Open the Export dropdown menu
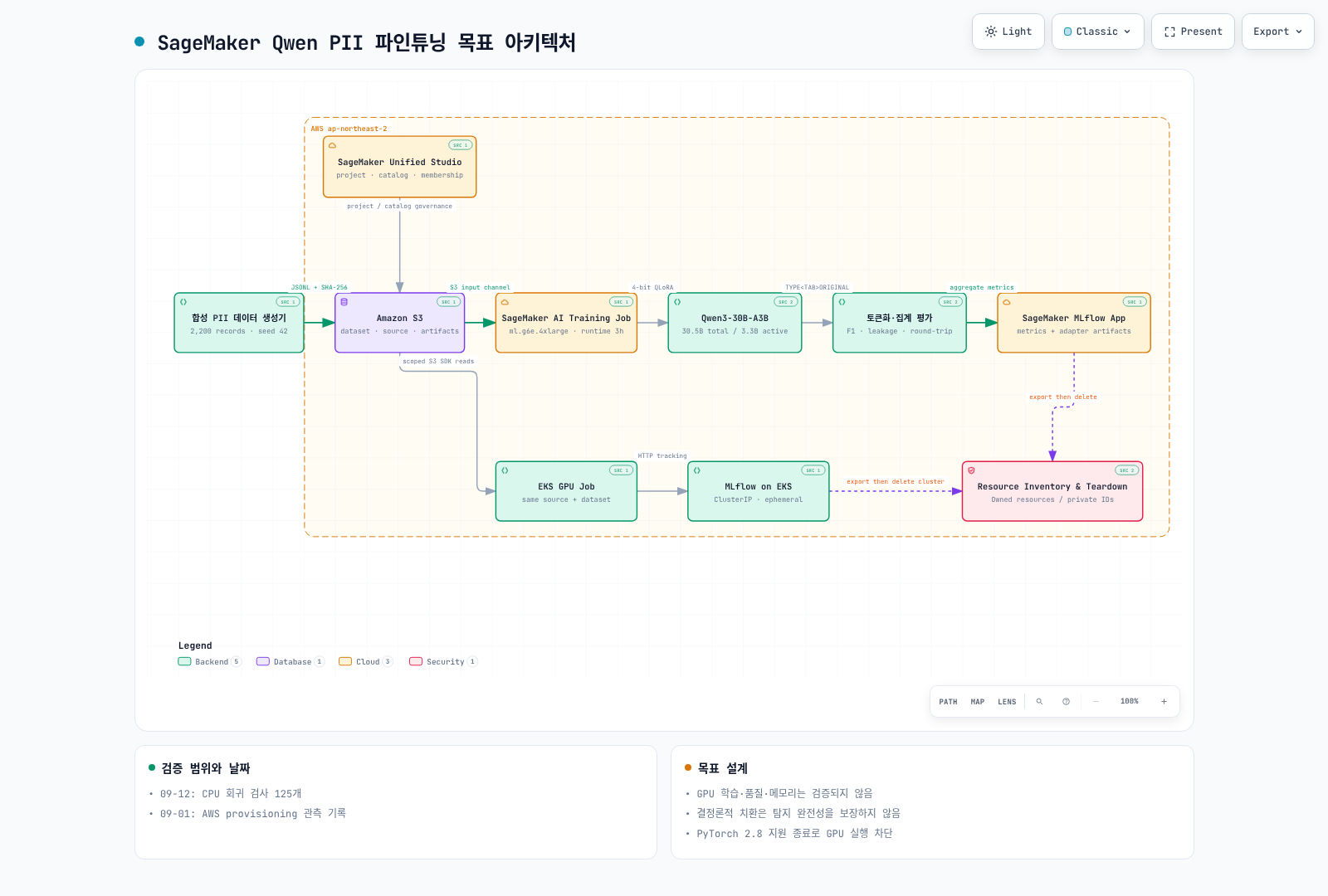The image size is (1328, 896). pyautogui.click(x=1277, y=32)
